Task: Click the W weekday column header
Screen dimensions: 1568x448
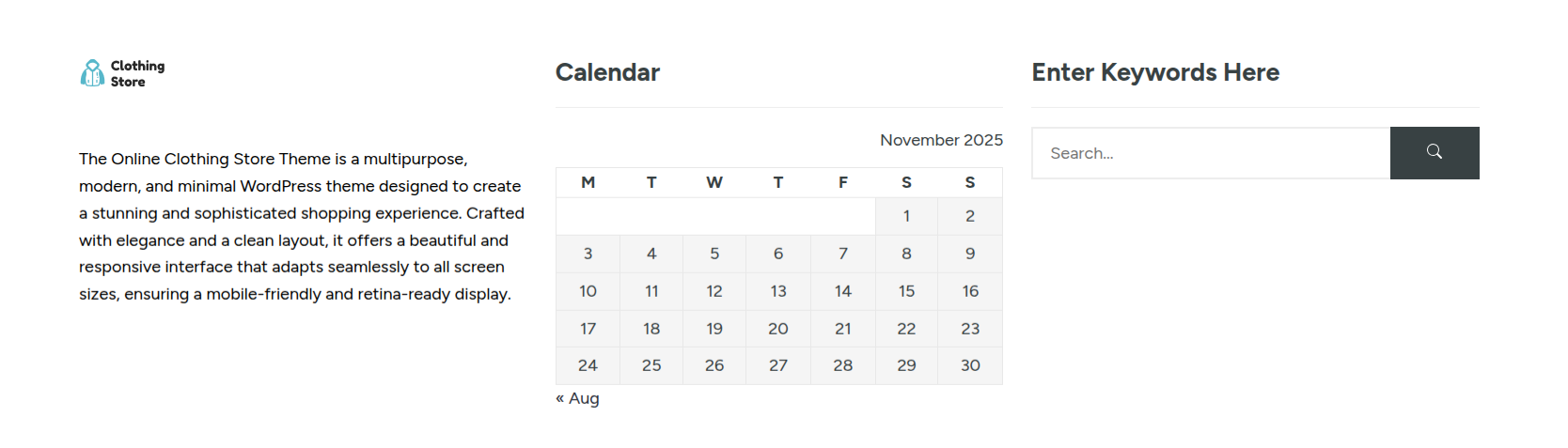Action: point(714,182)
